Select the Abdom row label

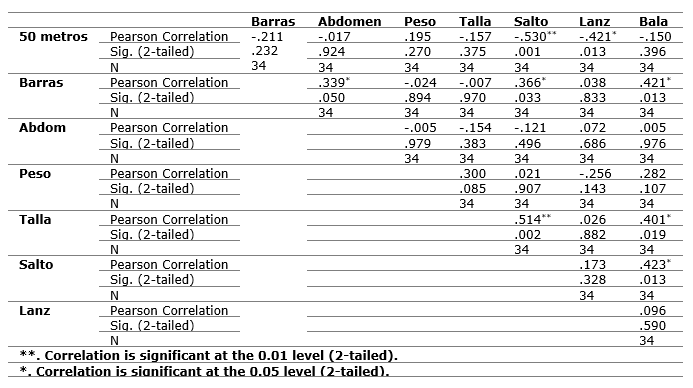(42, 128)
